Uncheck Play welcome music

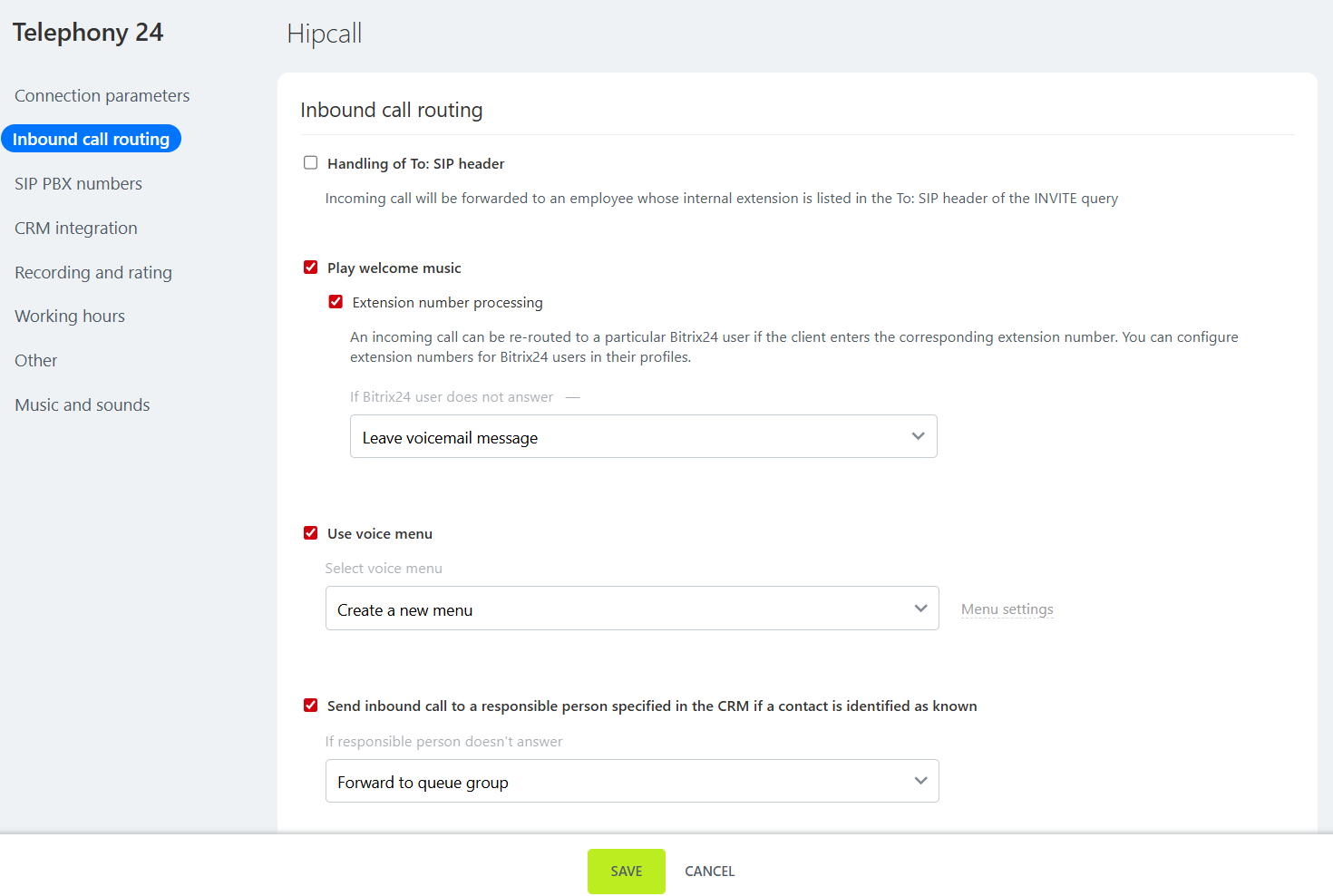tap(310, 268)
